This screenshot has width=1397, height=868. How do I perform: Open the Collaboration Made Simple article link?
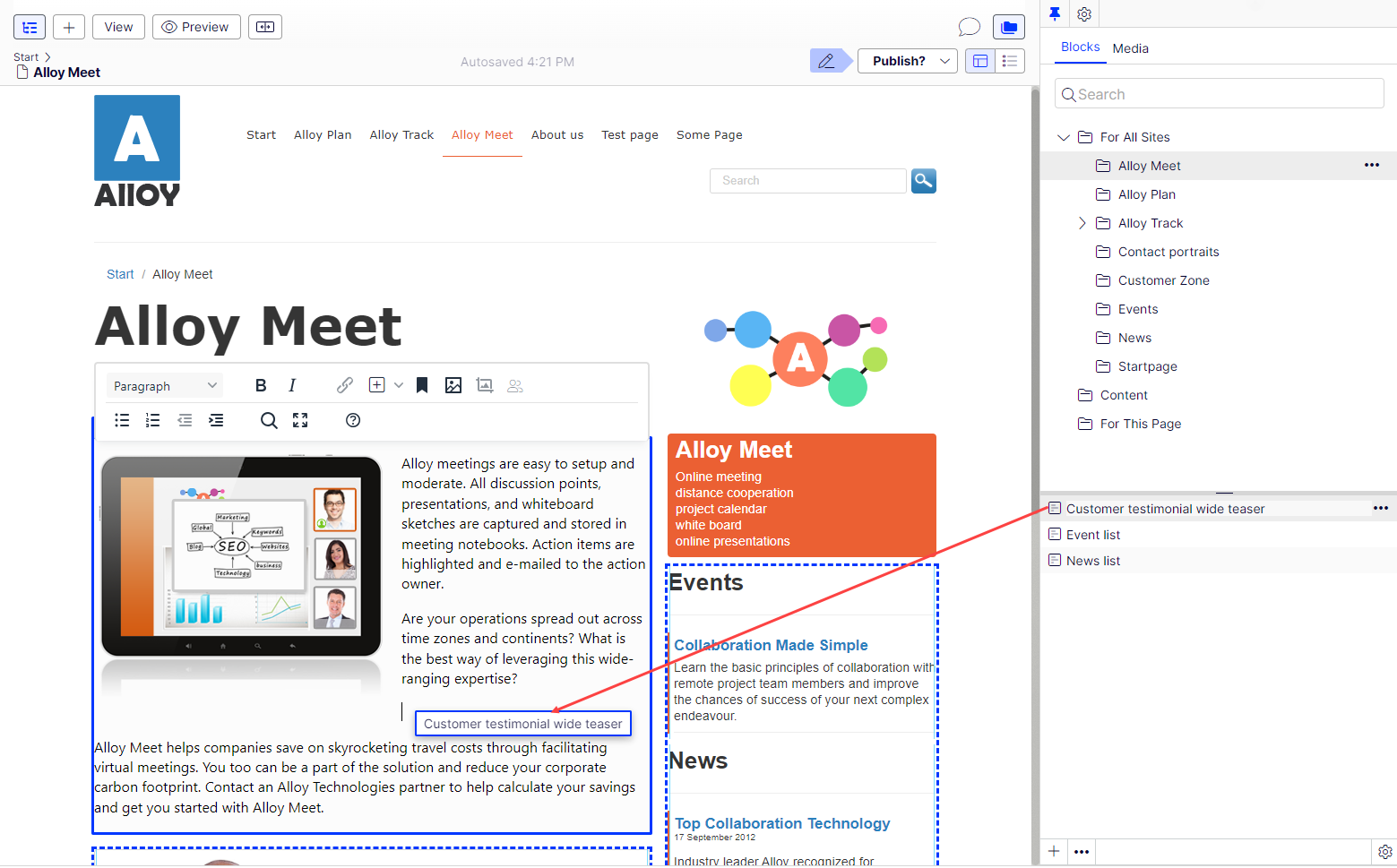tap(770, 644)
